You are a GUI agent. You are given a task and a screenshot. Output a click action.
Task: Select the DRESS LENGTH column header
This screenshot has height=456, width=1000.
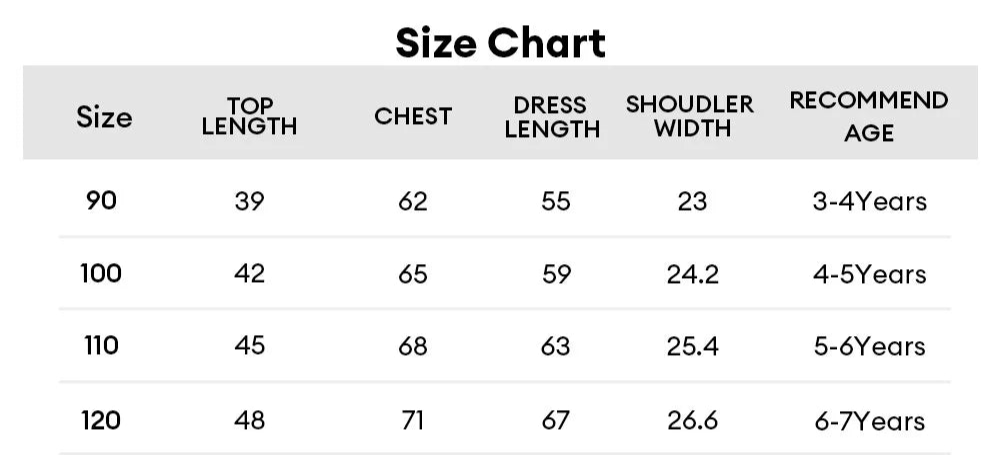[552, 117]
